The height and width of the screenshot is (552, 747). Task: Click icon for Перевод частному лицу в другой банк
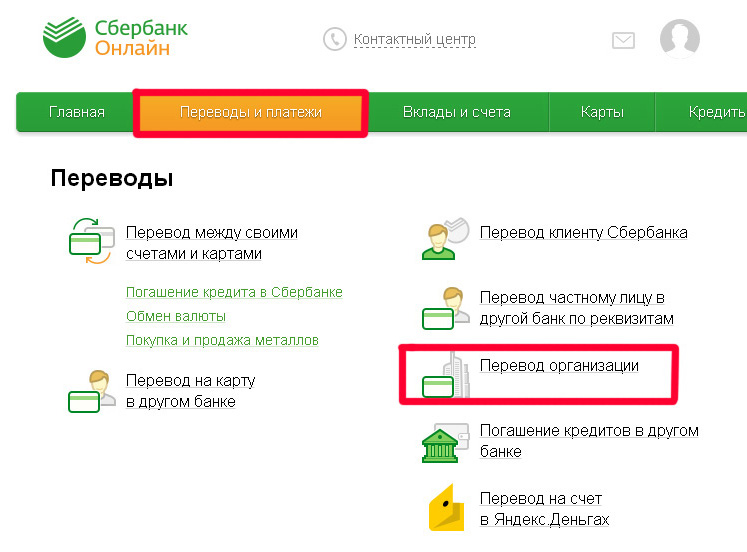(x=446, y=308)
